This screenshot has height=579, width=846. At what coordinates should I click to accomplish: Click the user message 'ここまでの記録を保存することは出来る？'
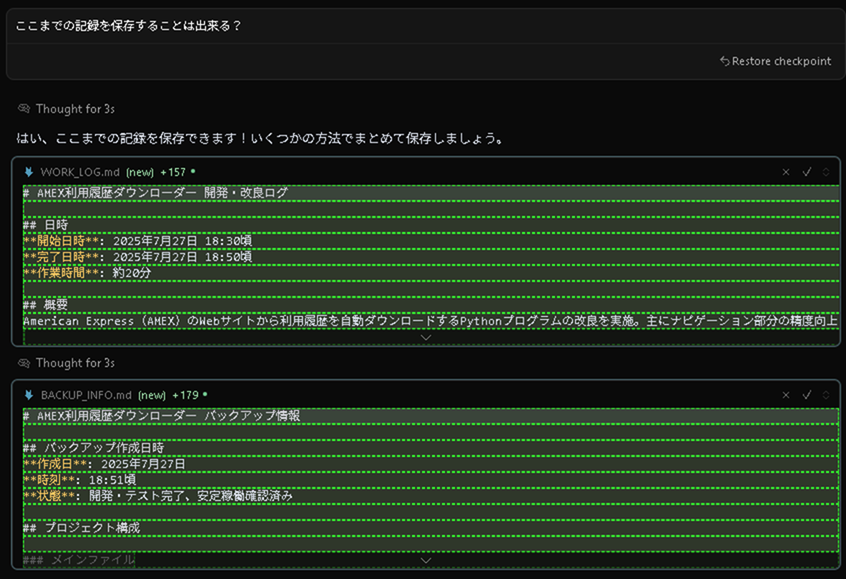pos(128,25)
